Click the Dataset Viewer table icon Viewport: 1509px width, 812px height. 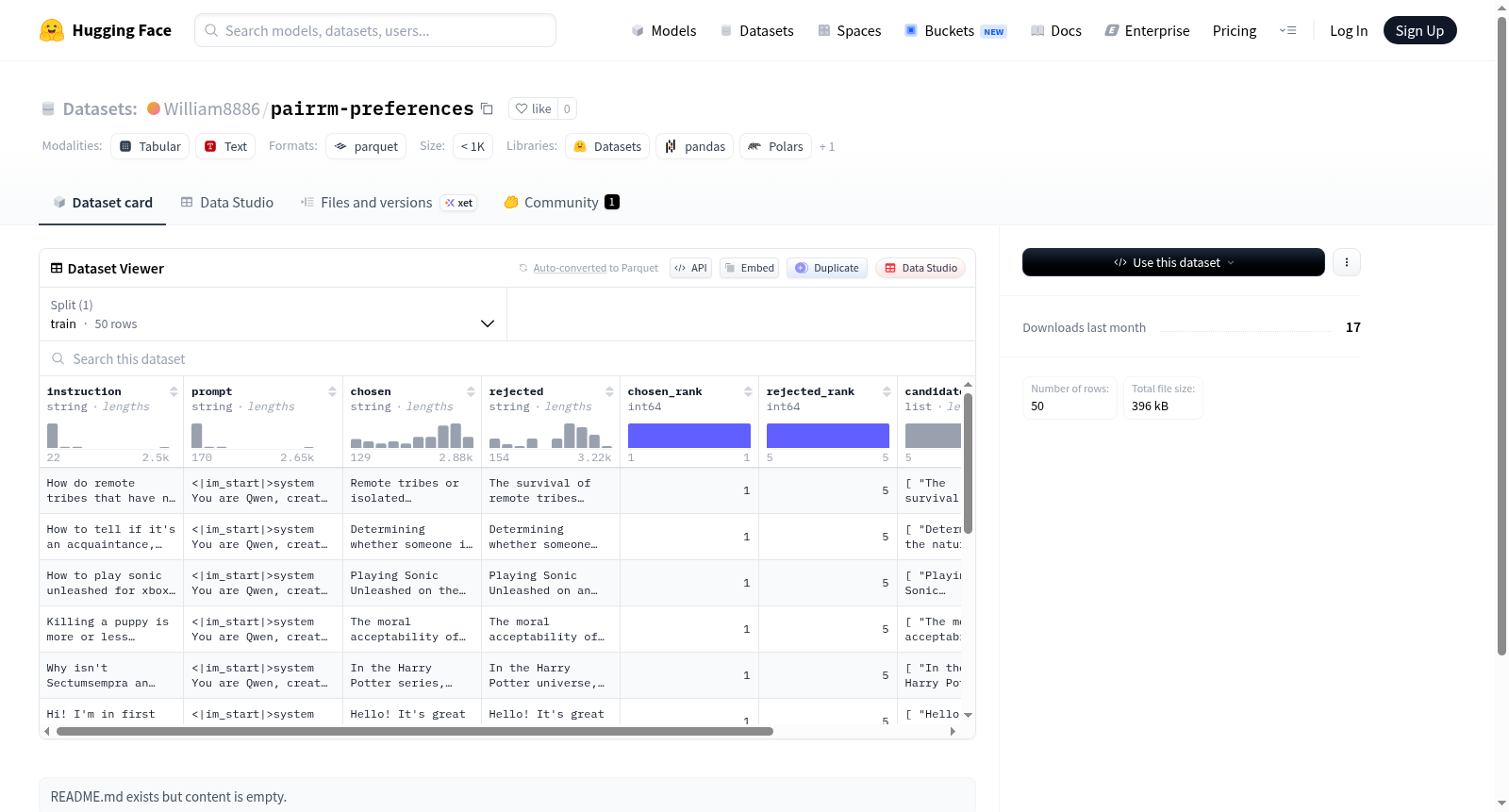(x=57, y=269)
